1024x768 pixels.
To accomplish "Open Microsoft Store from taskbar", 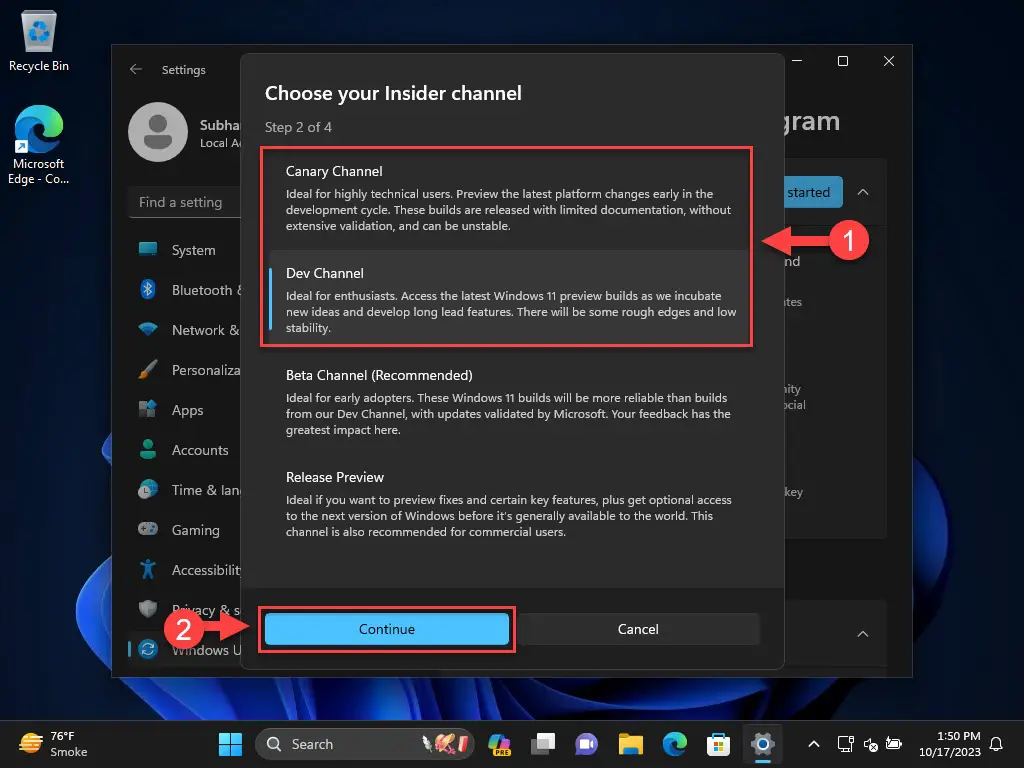I will (x=718, y=744).
